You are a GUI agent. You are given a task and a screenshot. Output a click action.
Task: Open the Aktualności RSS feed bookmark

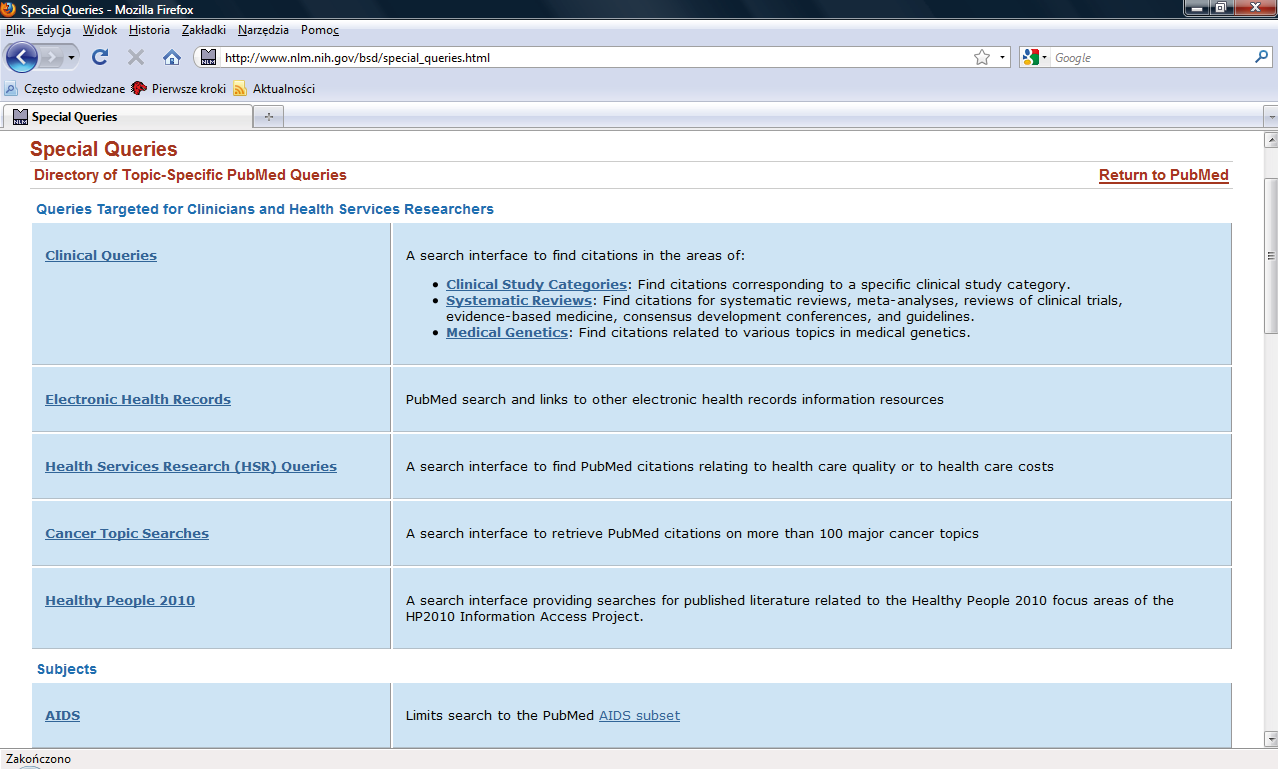[x=274, y=88]
